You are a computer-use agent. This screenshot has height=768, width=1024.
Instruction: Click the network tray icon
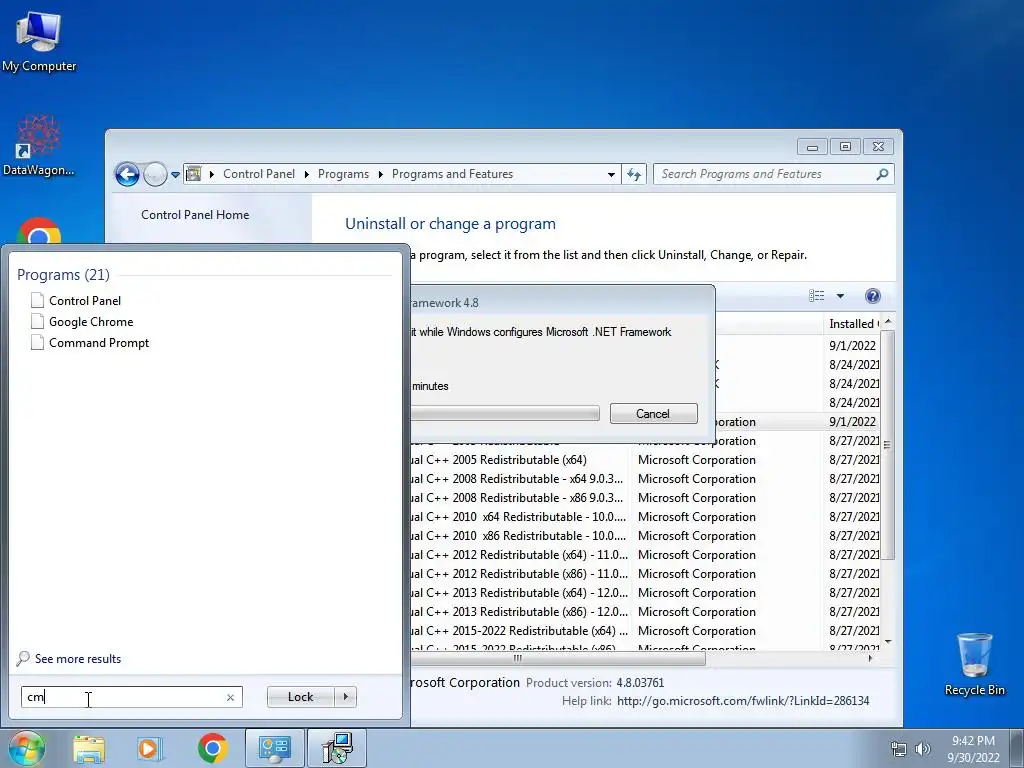tap(899, 749)
